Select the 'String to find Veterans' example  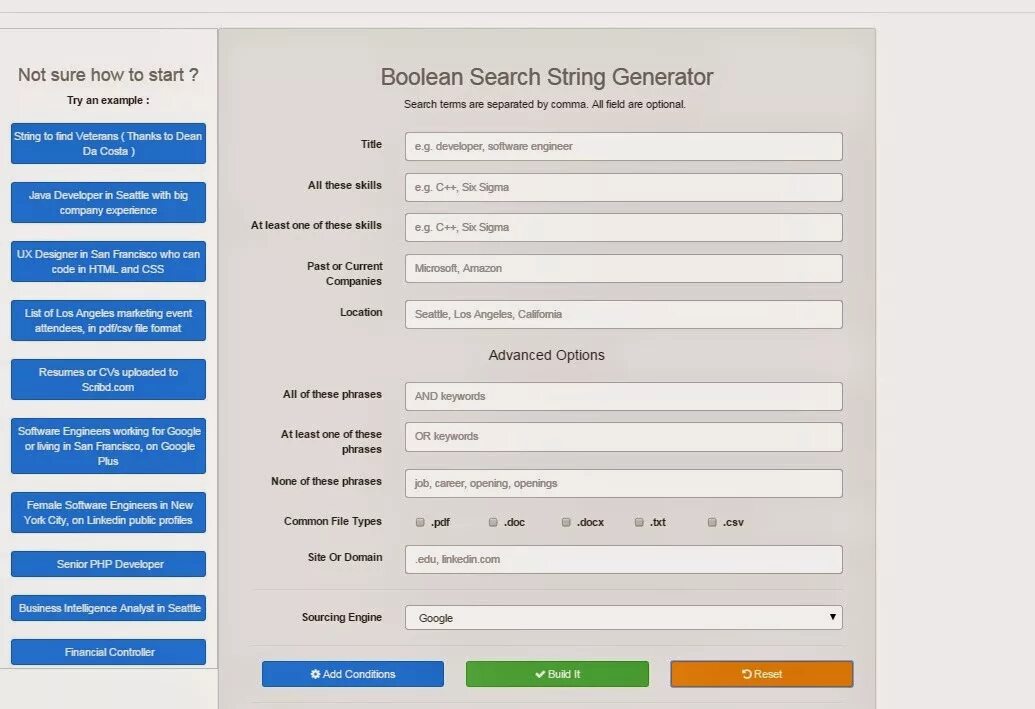(108, 143)
